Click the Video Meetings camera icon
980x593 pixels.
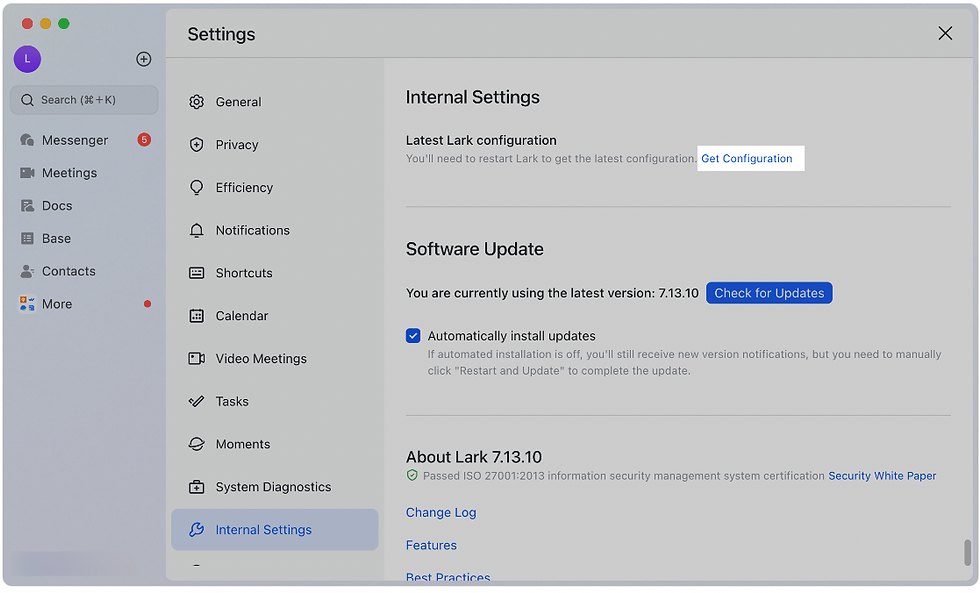pyautogui.click(x=196, y=359)
